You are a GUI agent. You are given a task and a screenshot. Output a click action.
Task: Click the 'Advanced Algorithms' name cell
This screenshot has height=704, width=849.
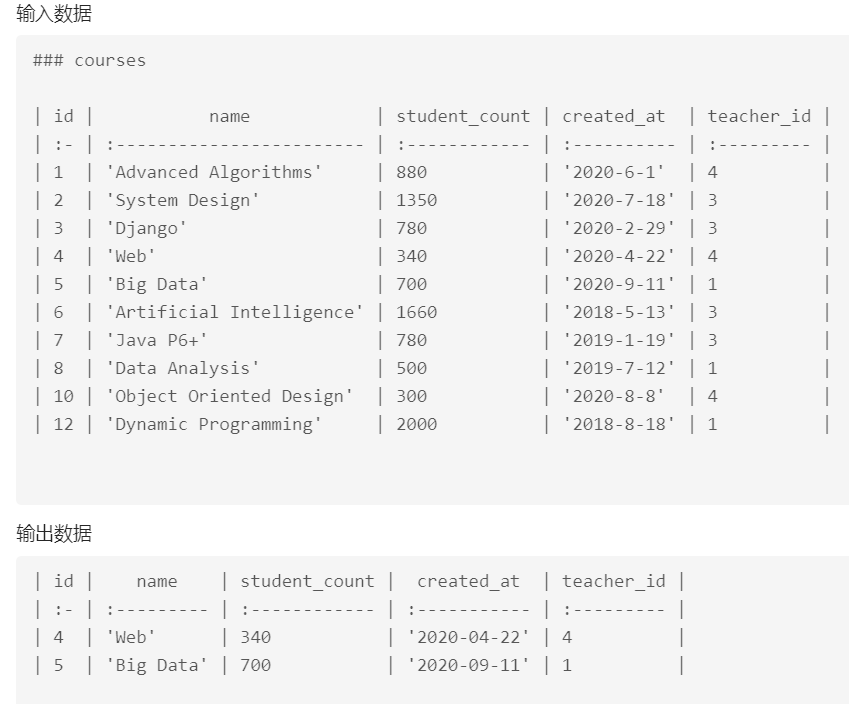pos(214,172)
